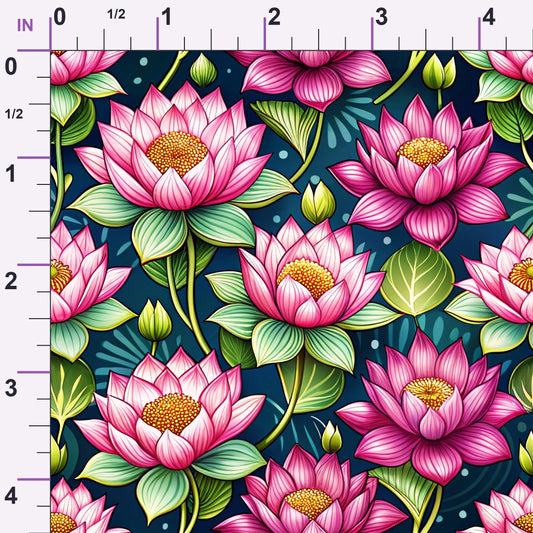
Task: Click the "0" on the vertical ruler
Action: click(x=11, y=66)
